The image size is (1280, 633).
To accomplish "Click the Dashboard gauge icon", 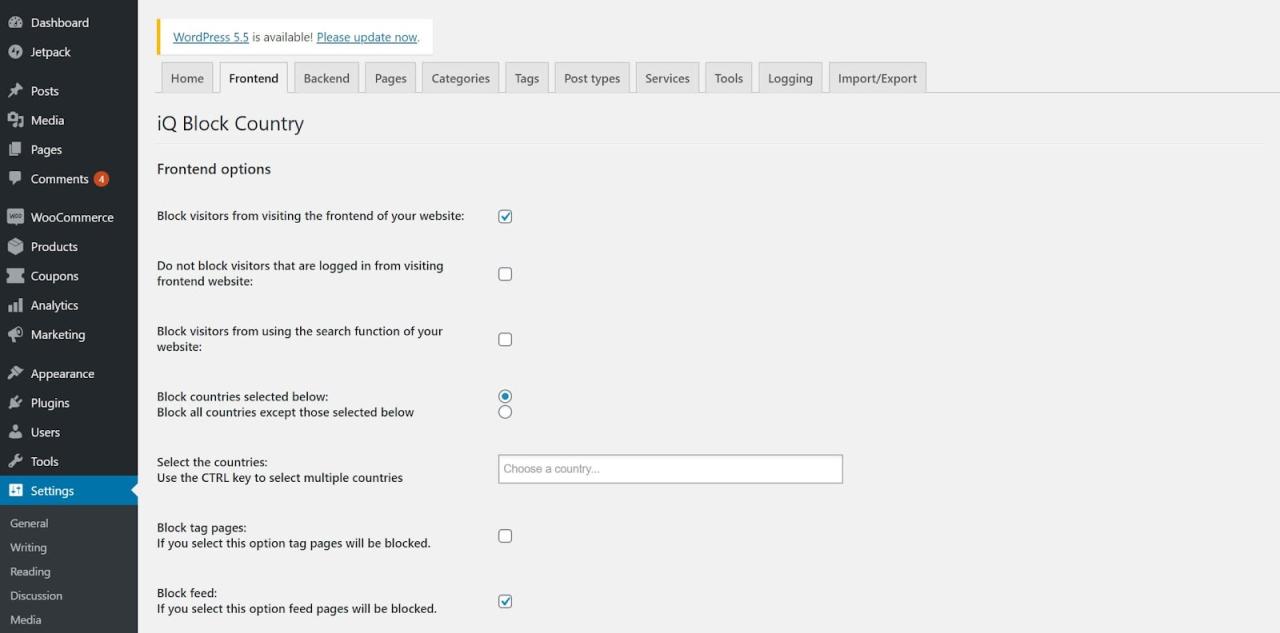I will (15, 22).
